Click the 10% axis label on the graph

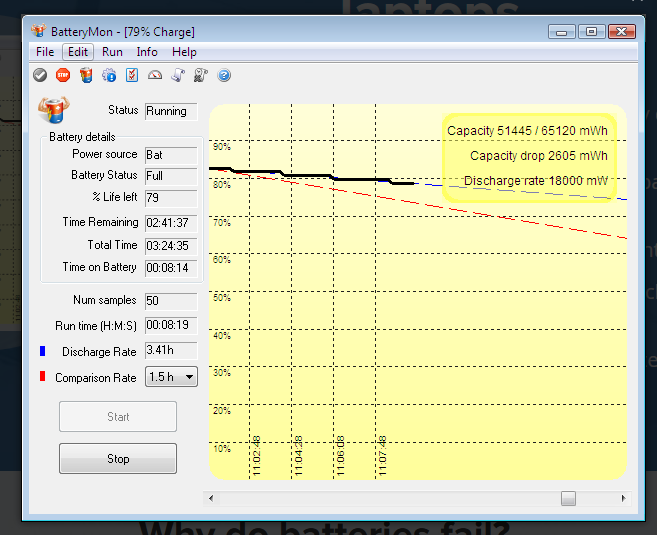point(222,449)
